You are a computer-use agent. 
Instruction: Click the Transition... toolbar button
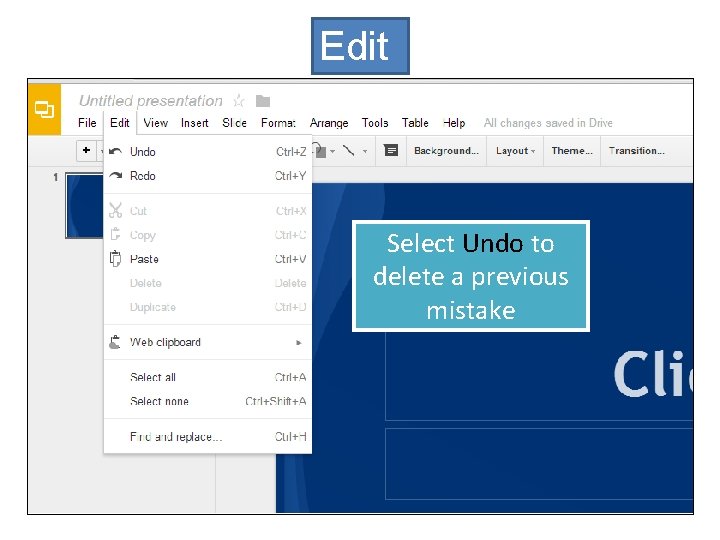pos(637,151)
